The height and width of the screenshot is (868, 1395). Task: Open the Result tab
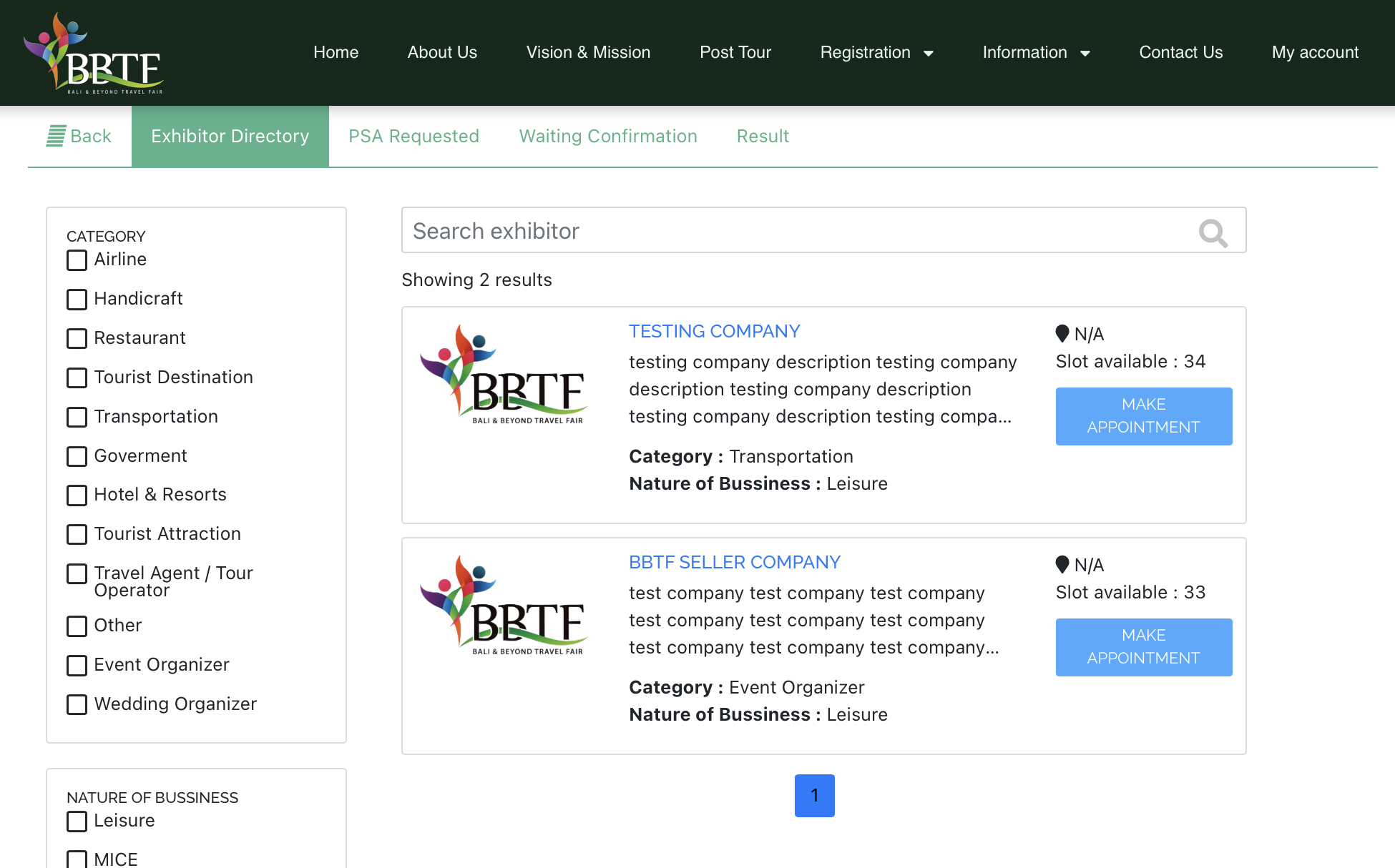[763, 136]
